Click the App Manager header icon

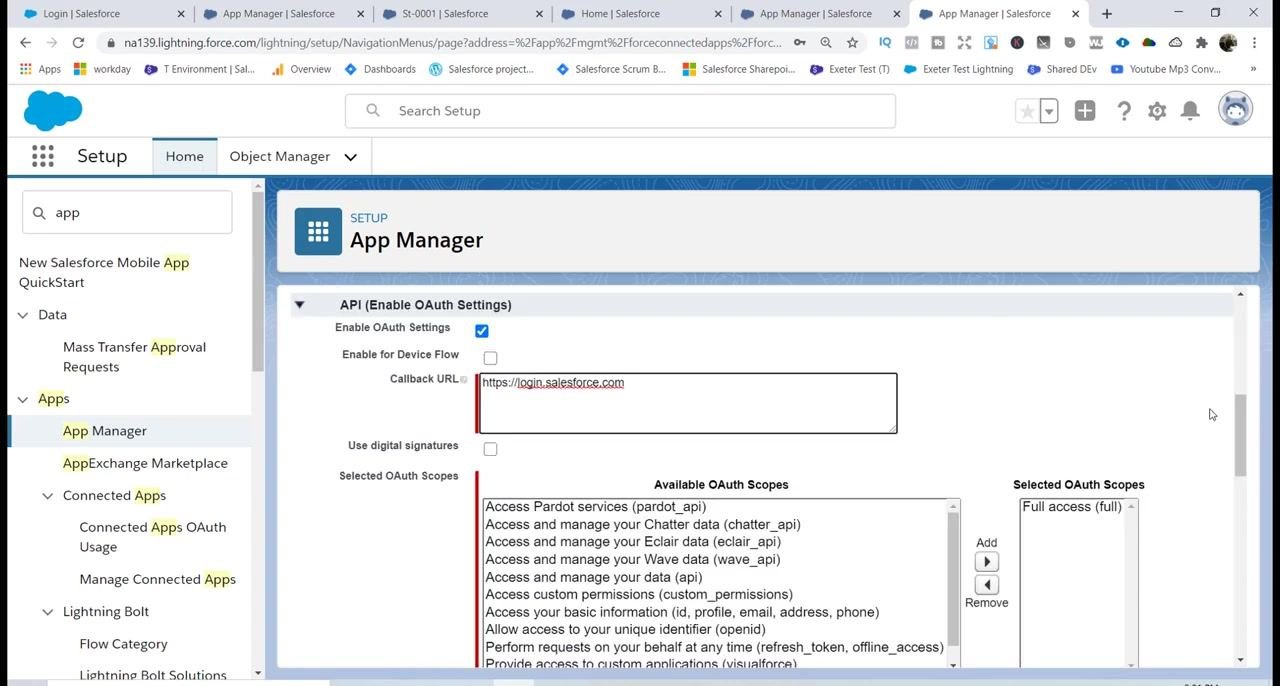click(x=318, y=232)
